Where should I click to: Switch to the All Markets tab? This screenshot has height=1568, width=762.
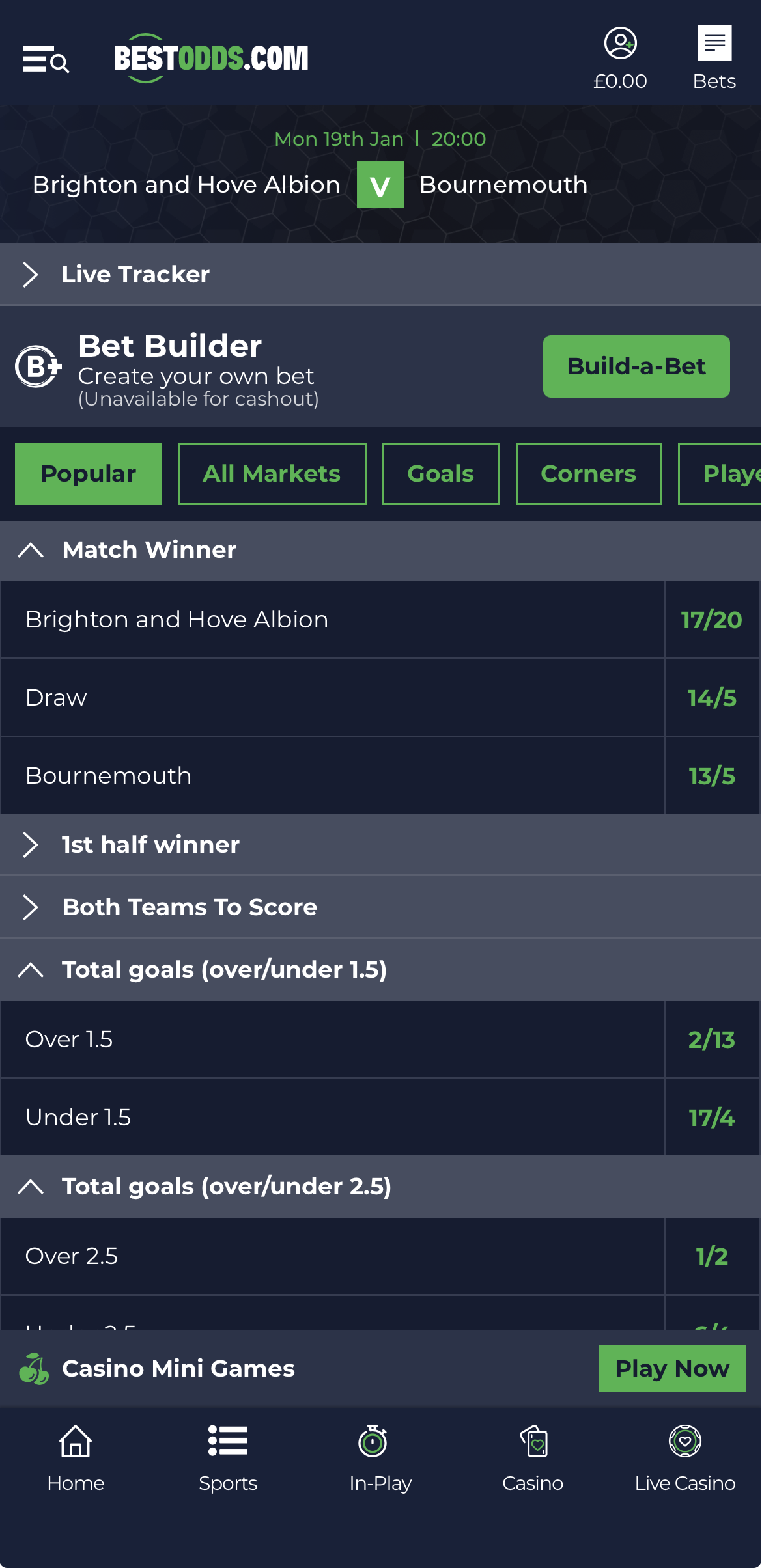point(272,474)
